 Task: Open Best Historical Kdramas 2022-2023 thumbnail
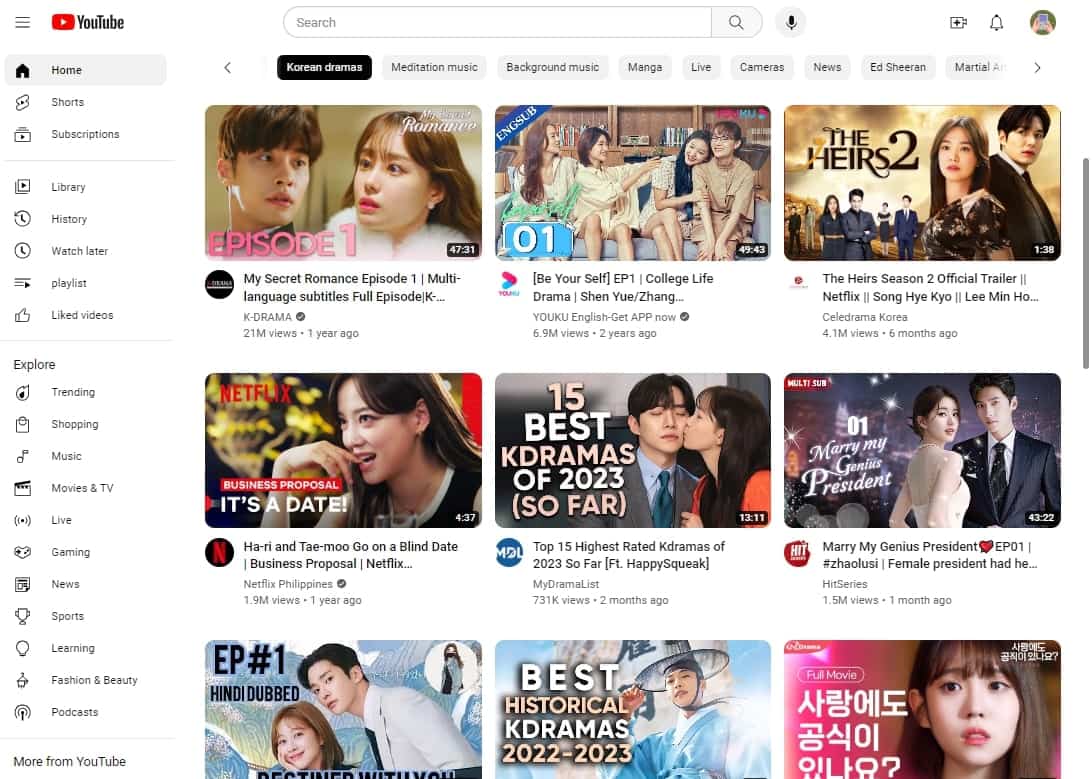pyautogui.click(x=633, y=709)
